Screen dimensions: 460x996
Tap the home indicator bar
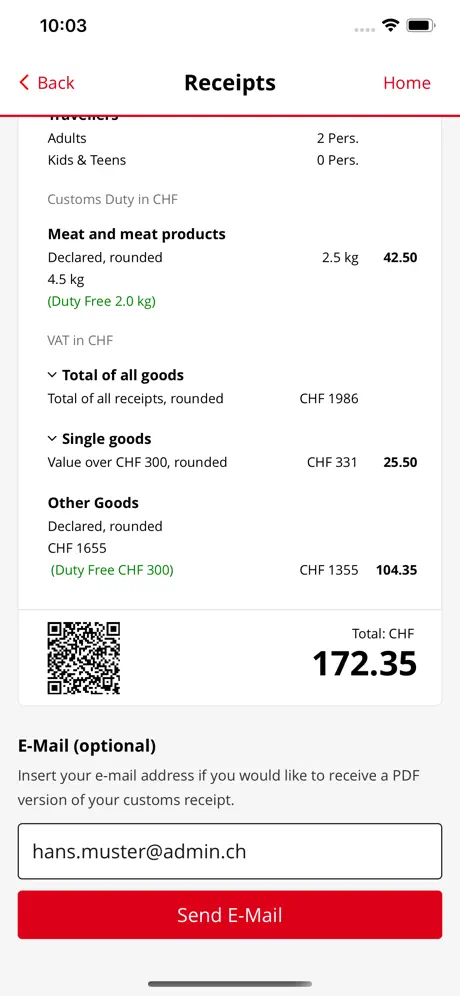[x=230, y=984]
